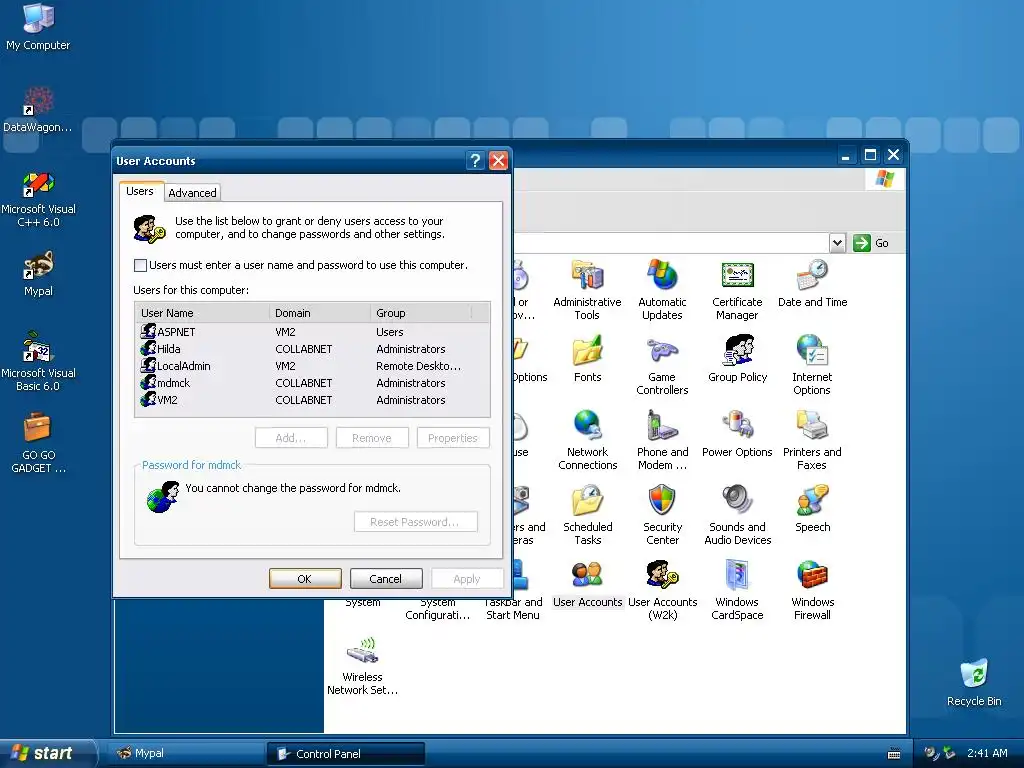1024x768 pixels.
Task: Open the Speech applet
Action: (812, 509)
